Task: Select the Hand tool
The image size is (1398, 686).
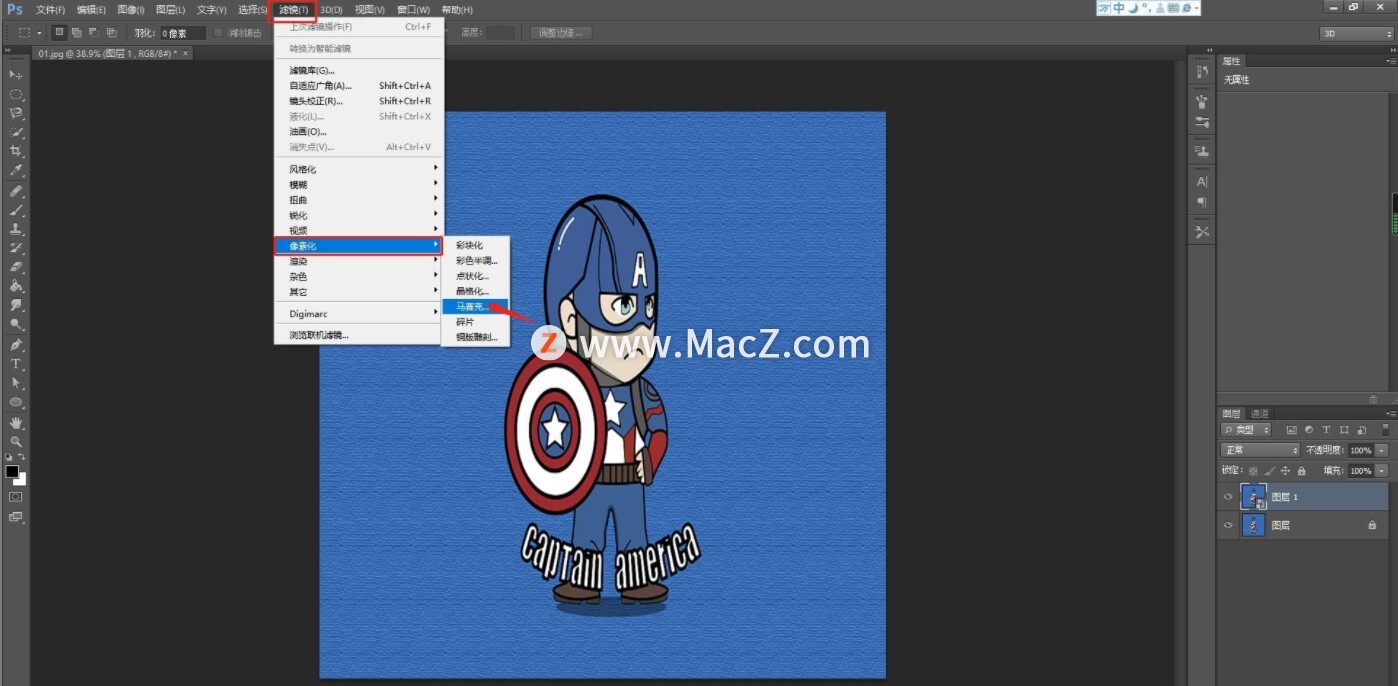Action: tap(16, 422)
